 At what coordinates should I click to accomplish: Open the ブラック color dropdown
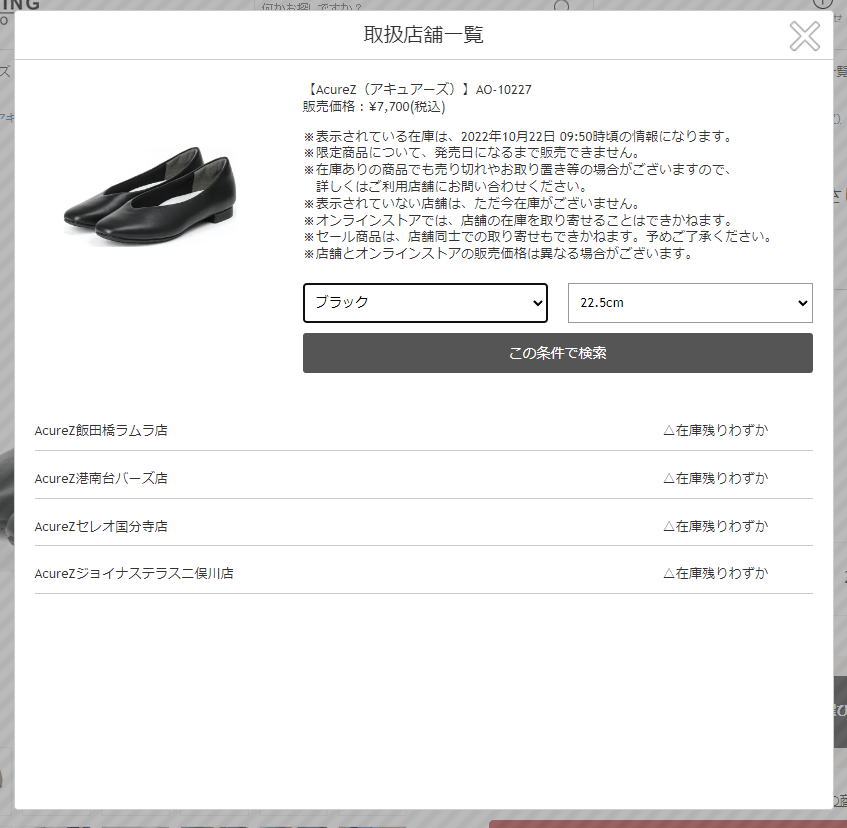pos(425,303)
